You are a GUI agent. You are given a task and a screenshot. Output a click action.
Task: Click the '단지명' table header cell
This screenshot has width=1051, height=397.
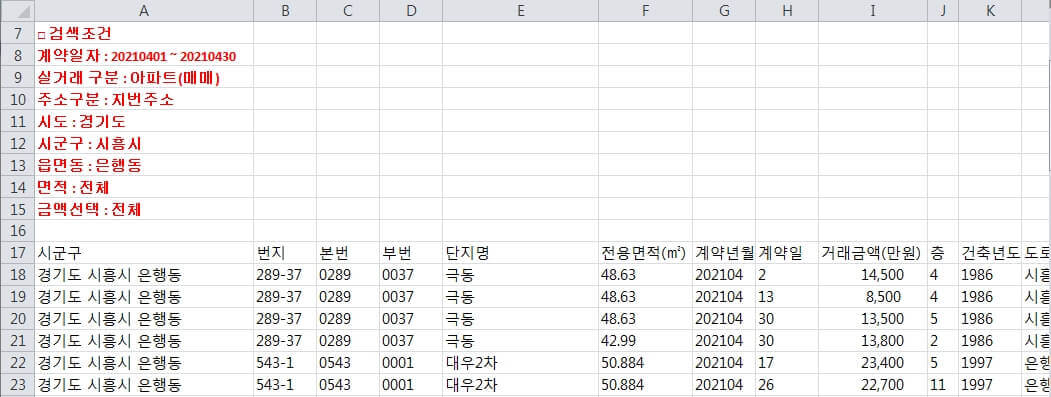[x=521, y=253]
